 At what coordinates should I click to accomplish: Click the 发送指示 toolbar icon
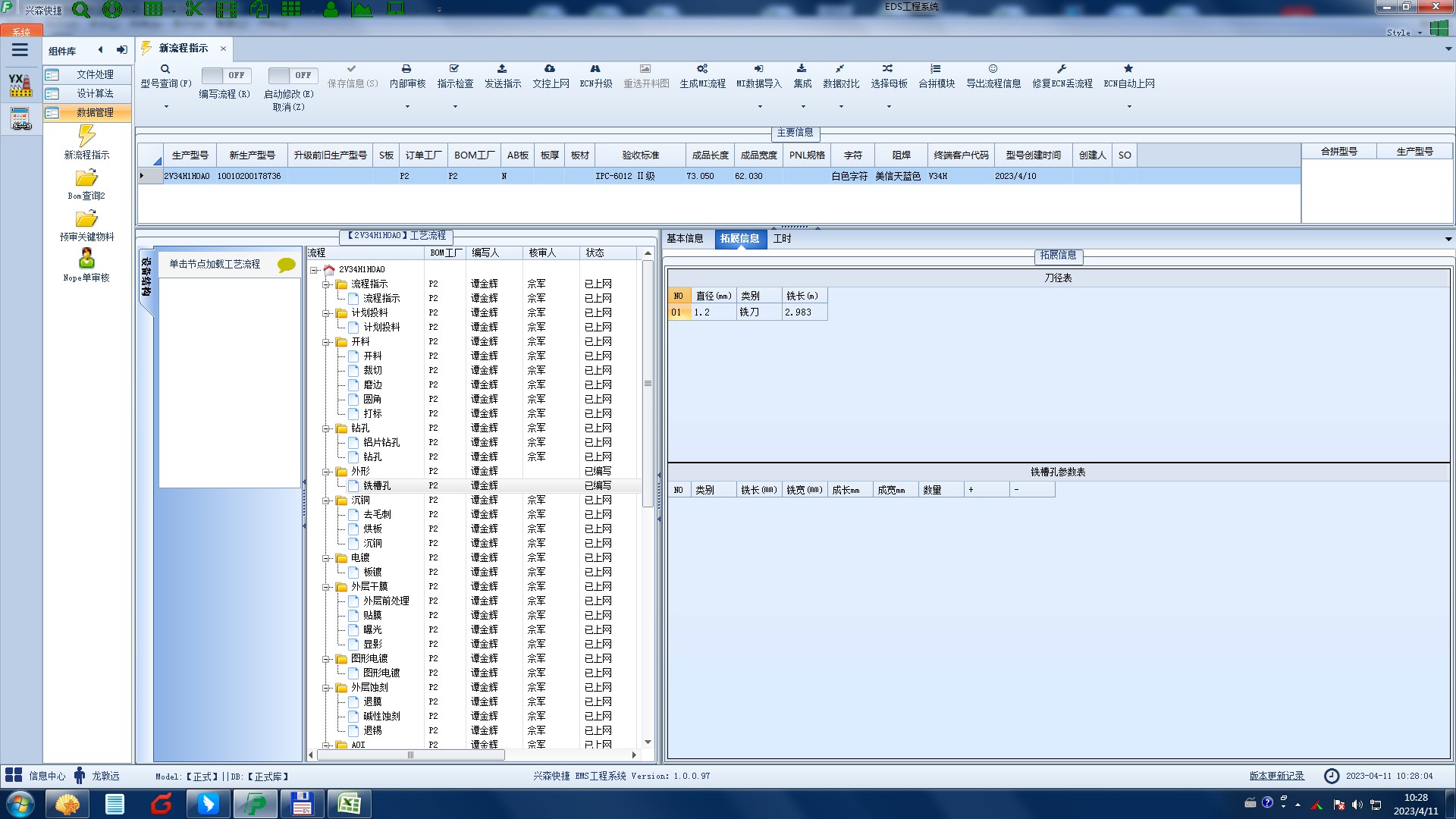pos(502,69)
